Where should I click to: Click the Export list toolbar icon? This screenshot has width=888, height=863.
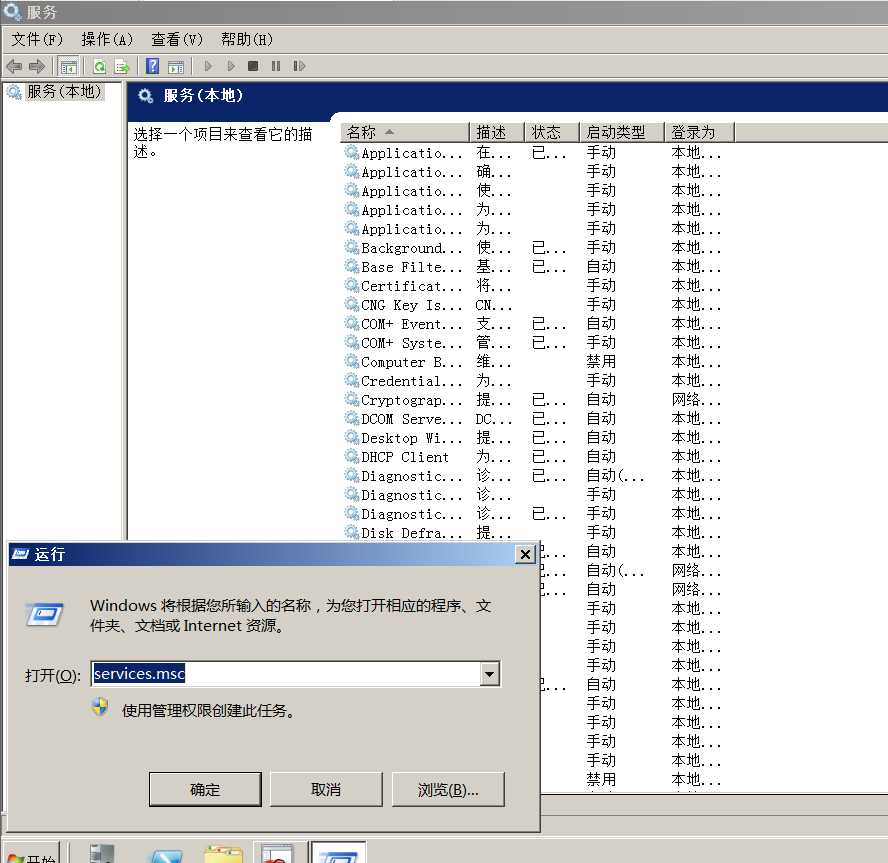[x=122, y=66]
